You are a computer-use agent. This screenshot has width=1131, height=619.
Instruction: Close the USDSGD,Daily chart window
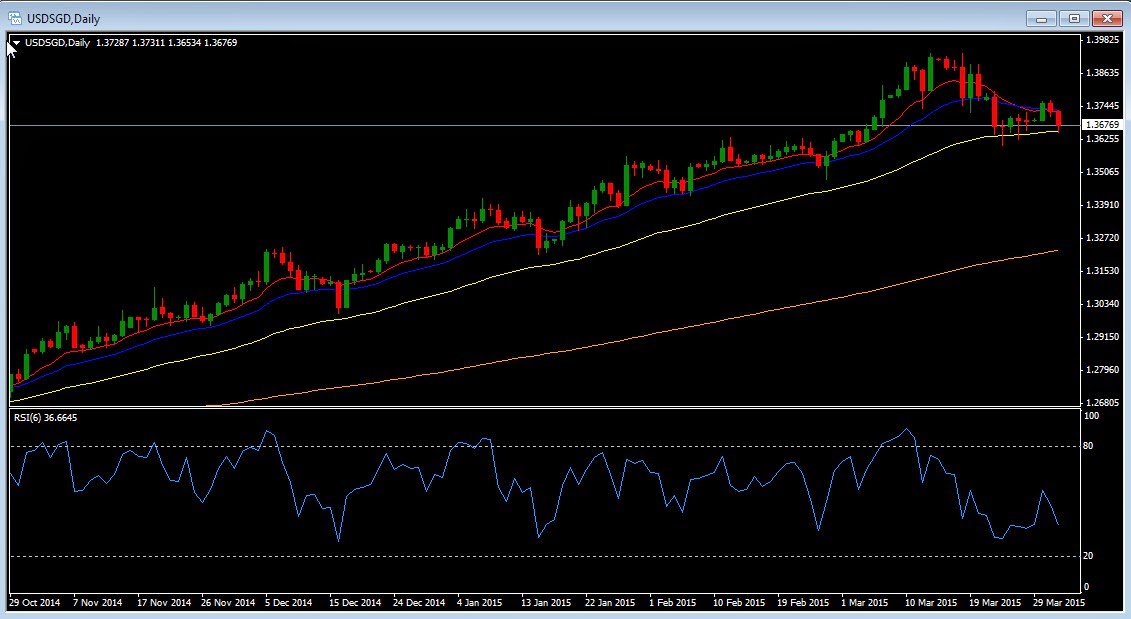click(x=1107, y=18)
